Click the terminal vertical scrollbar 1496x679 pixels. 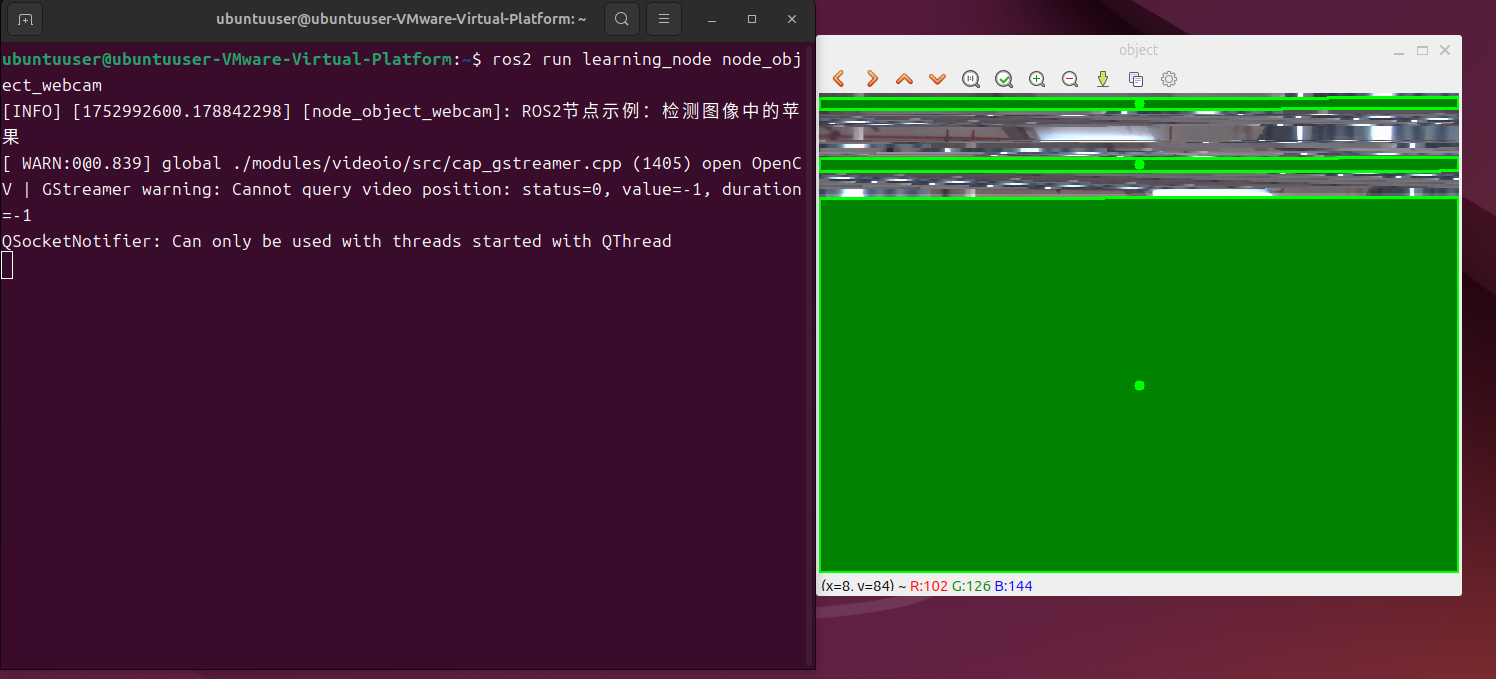[x=810, y=355]
